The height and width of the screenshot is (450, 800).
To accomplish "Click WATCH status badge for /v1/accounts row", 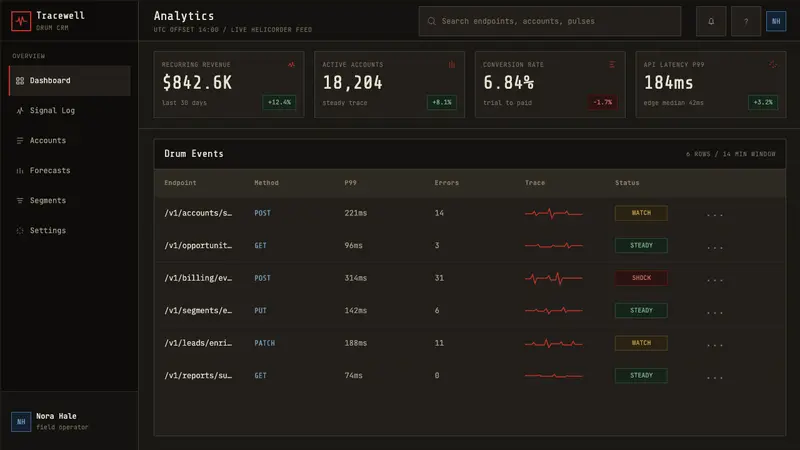I will click(641, 213).
